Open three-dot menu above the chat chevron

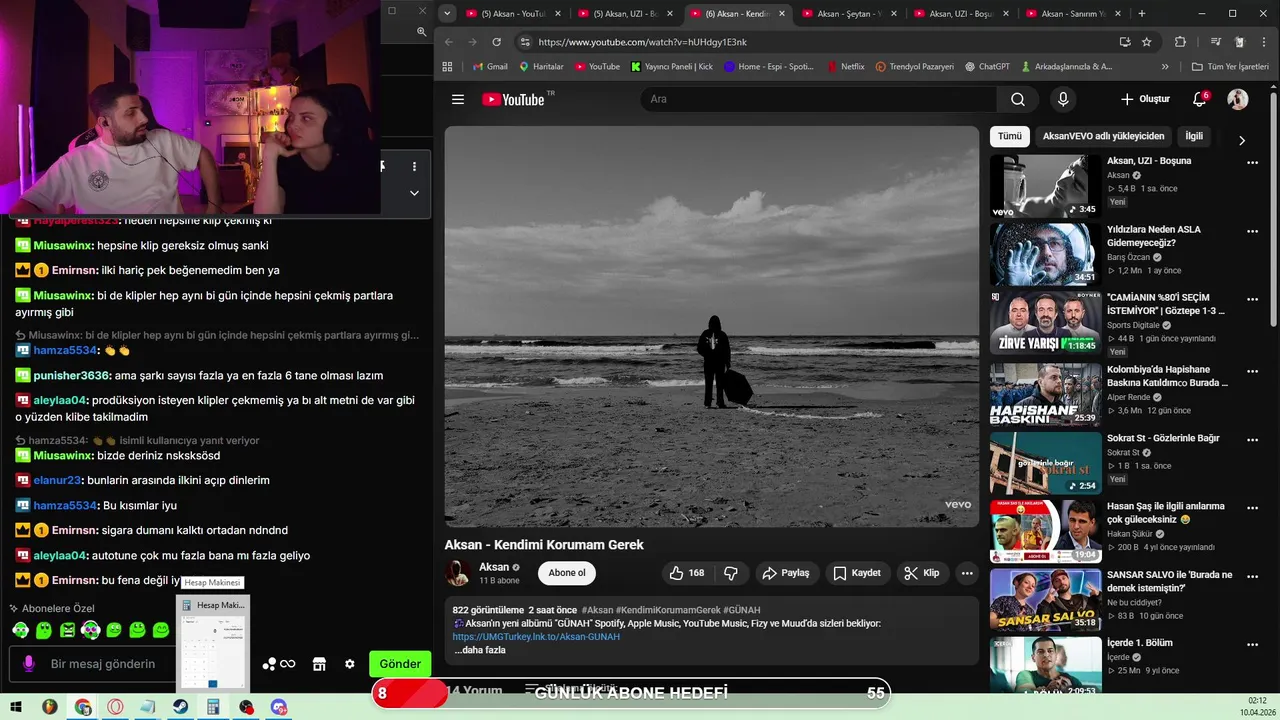point(414,166)
